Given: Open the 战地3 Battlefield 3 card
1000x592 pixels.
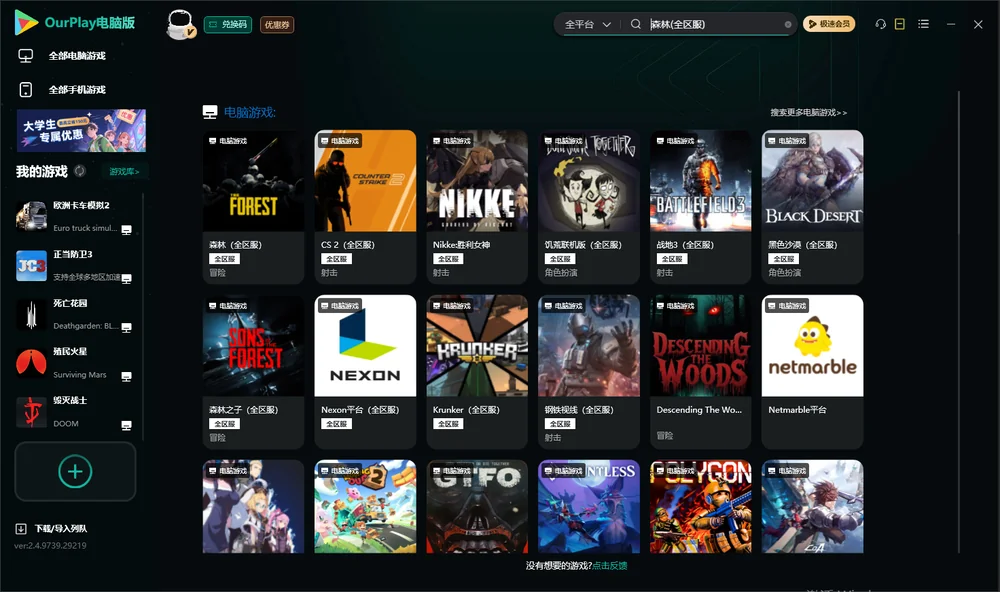Looking at the screenshot, I should coord(701,207).
